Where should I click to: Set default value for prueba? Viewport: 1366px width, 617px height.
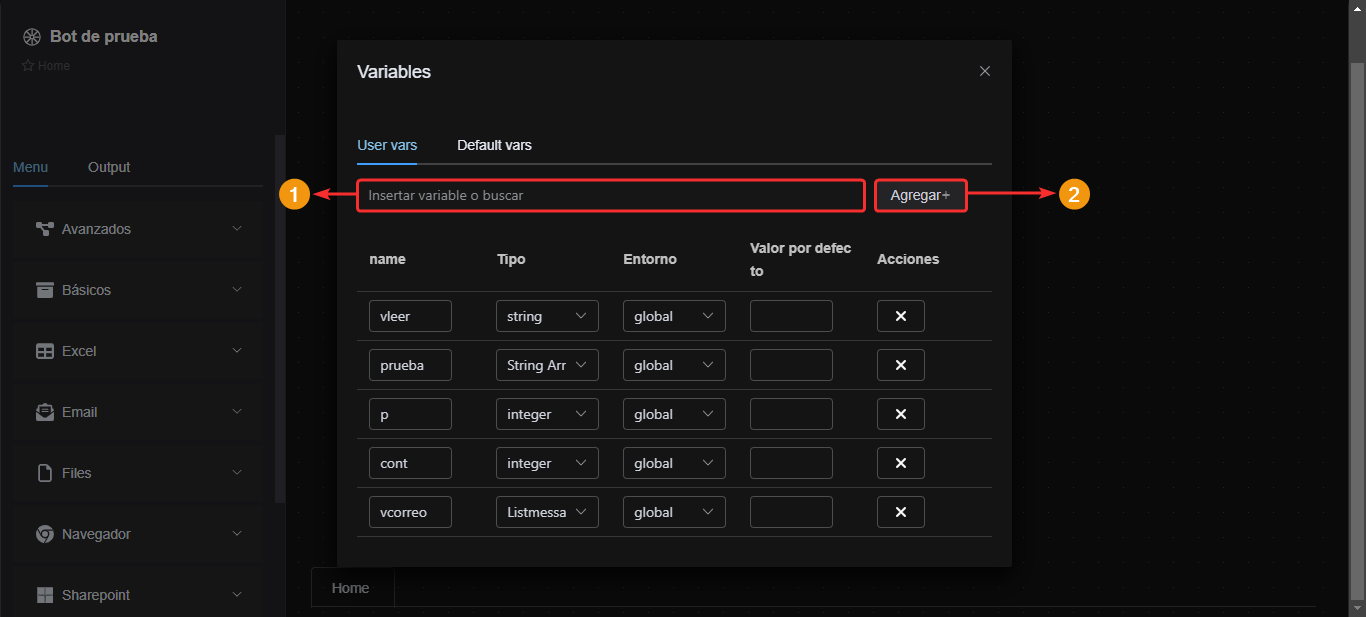point(791,365)
